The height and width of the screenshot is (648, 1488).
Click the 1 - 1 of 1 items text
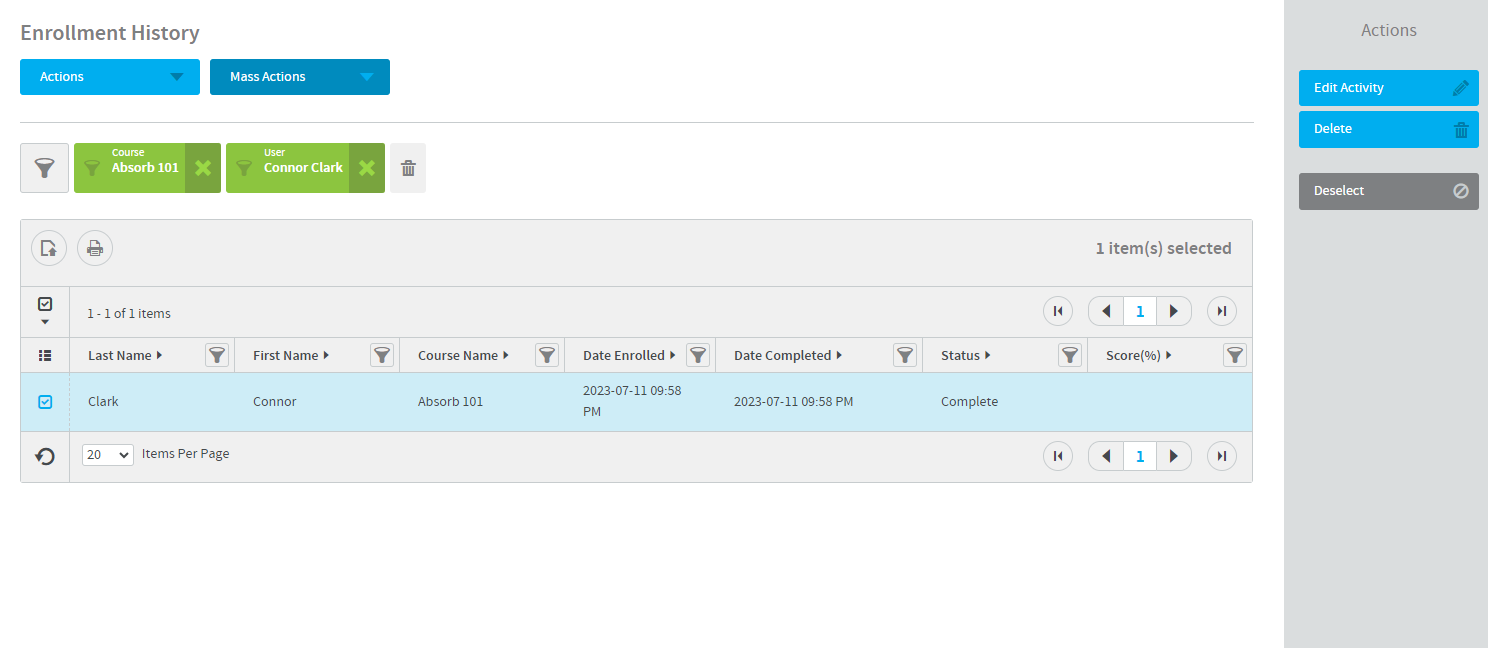[129, 314]
